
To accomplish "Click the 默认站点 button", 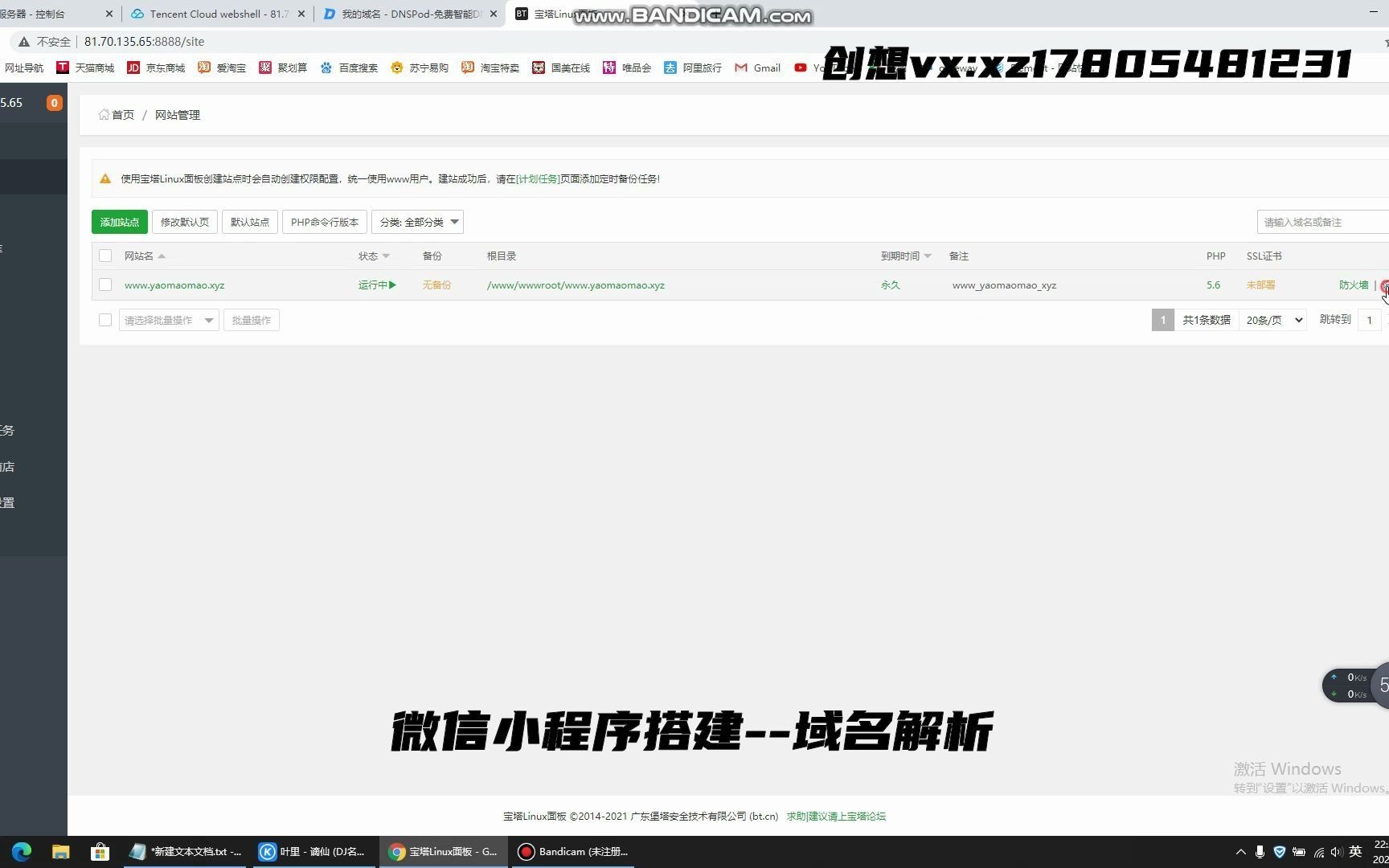I will tap(250, 222).
